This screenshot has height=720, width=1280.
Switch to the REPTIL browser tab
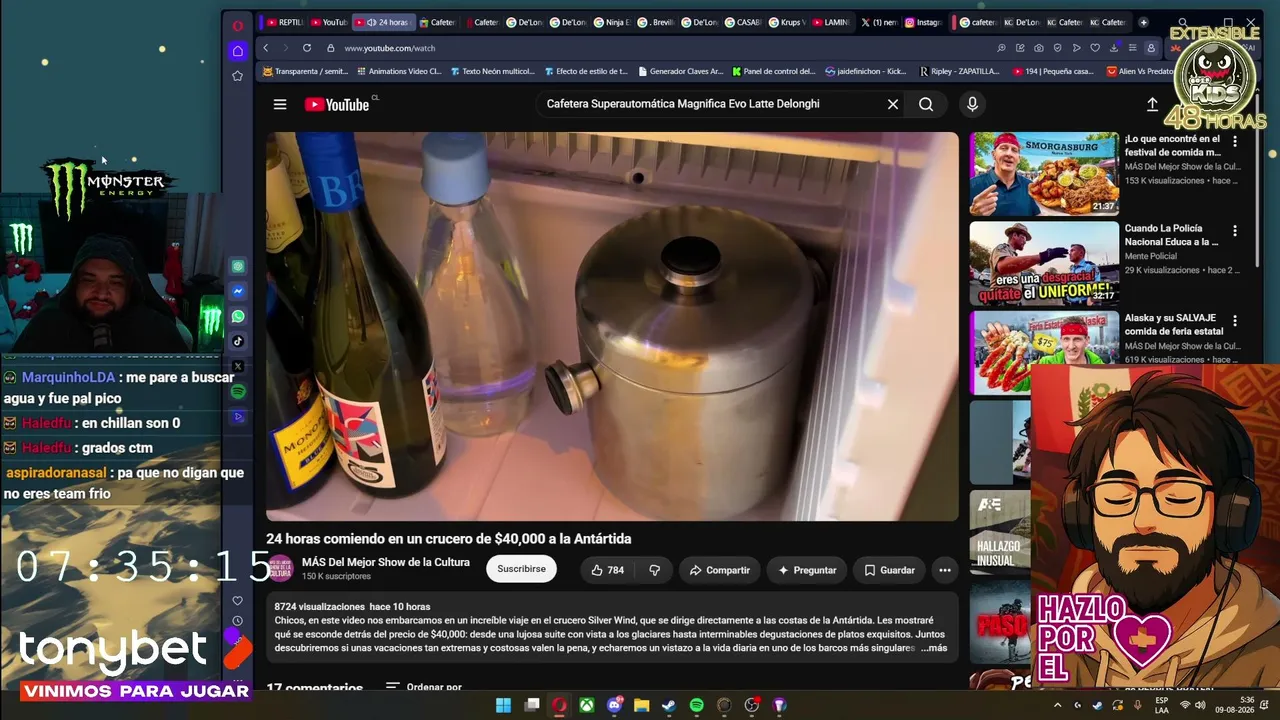284,22
